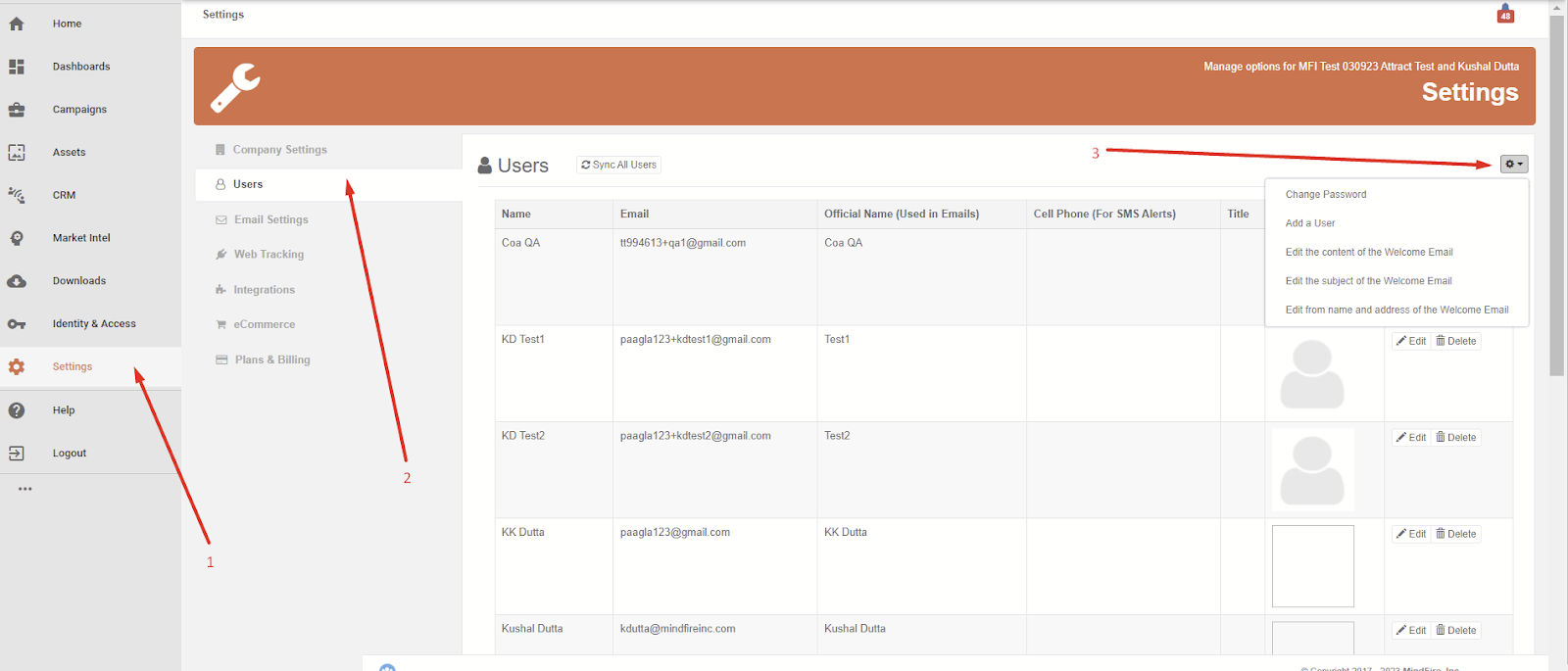Viewport: 1568px width, 671px height.
Task: Click the Home house icon
Action: [17, 24]
